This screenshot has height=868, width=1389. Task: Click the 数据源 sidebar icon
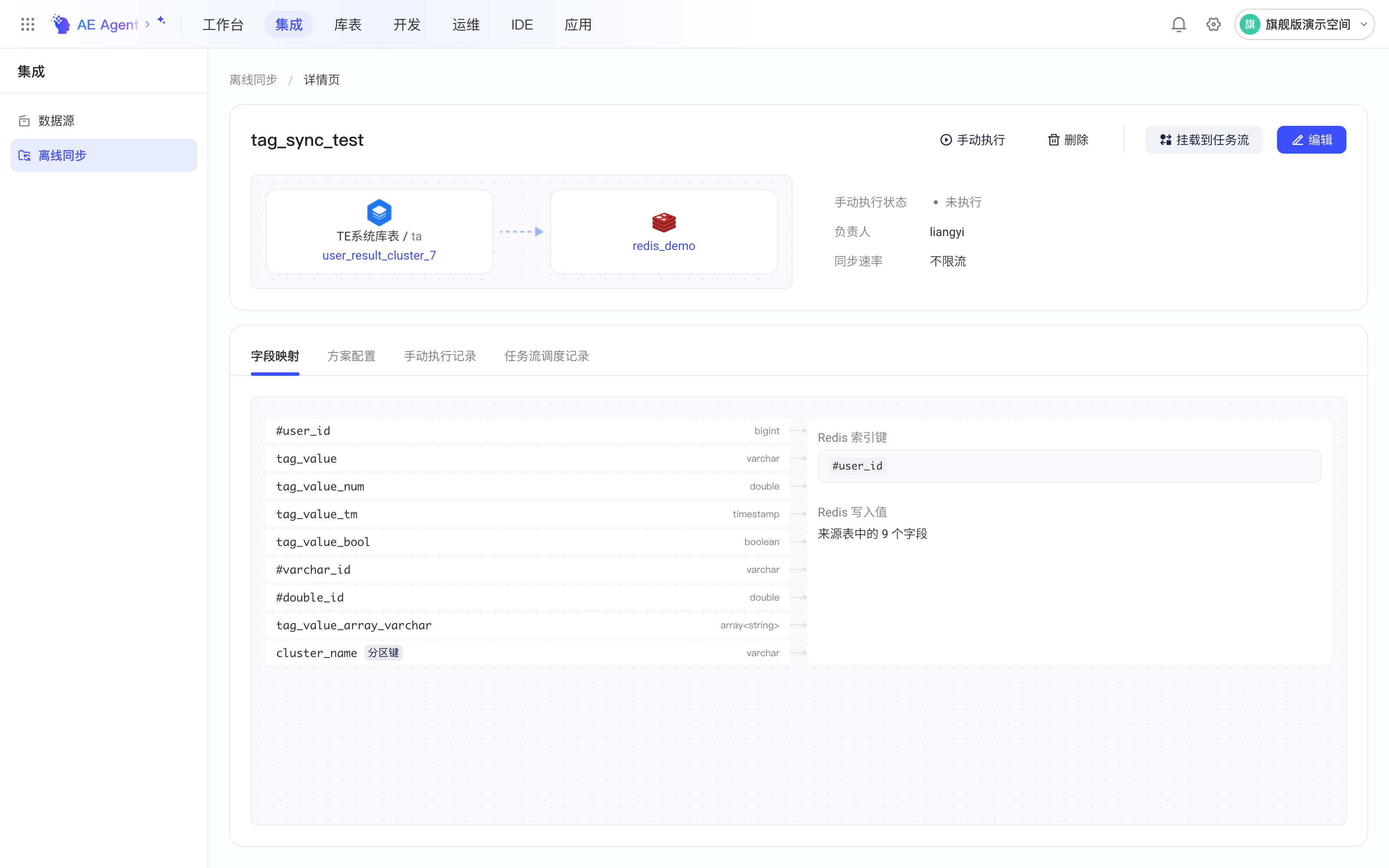click(x=24, y=121)
